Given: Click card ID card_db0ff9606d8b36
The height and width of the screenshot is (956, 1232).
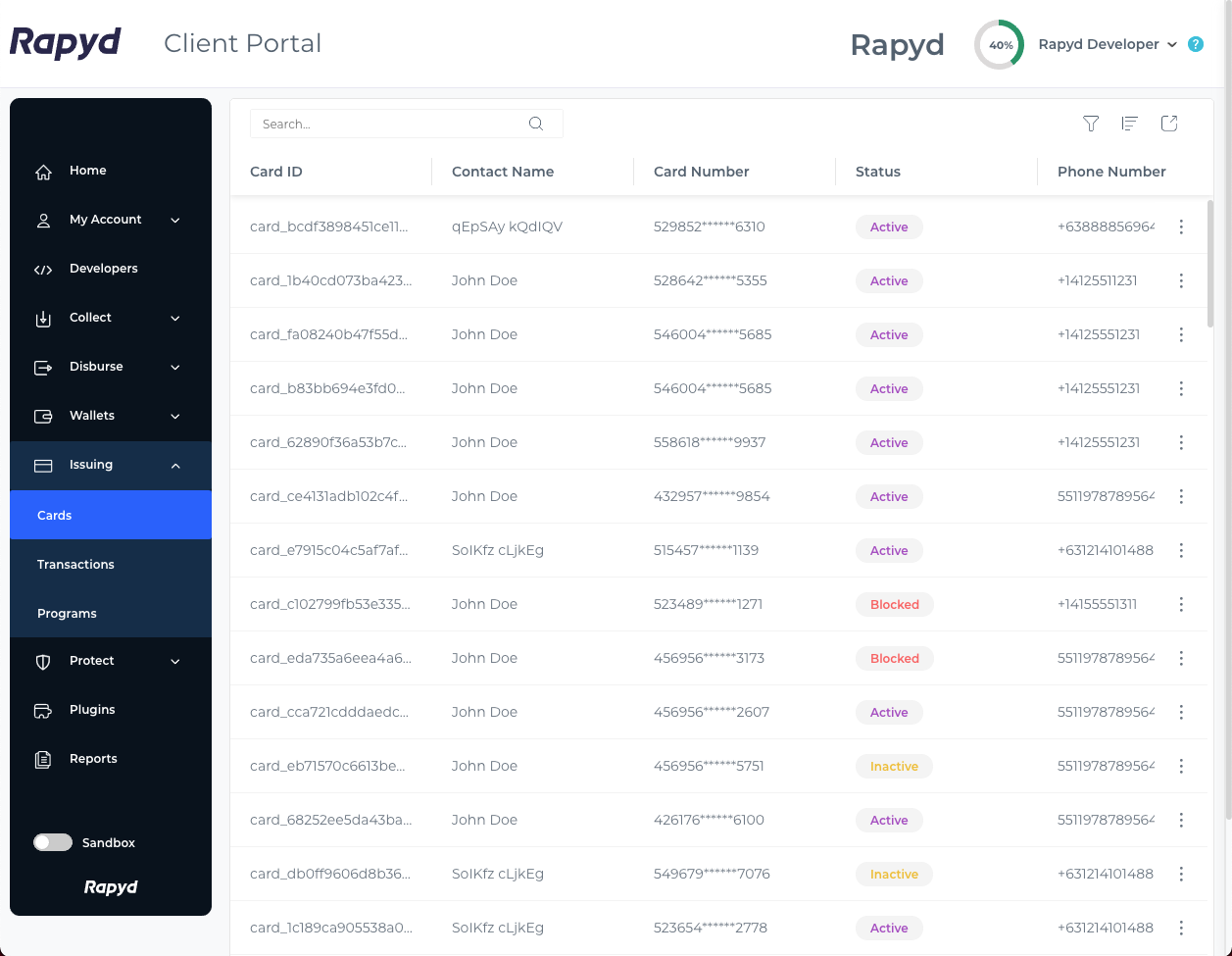Looking at the screenshot, I should (x=330, y=874).
